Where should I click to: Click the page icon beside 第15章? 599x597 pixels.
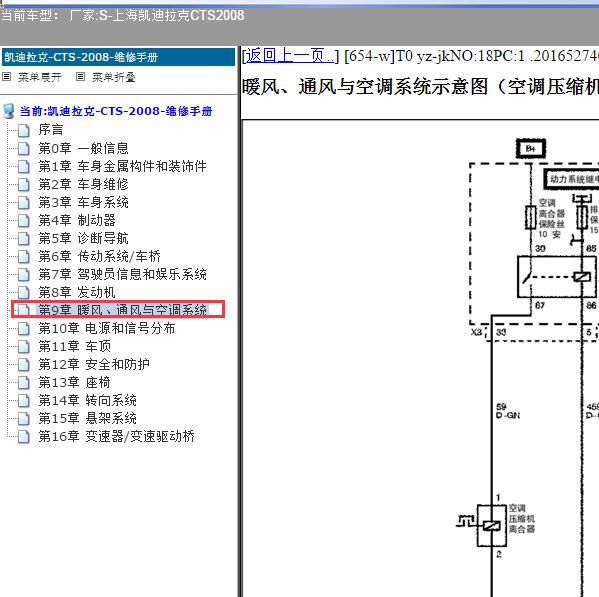[24, 419]
